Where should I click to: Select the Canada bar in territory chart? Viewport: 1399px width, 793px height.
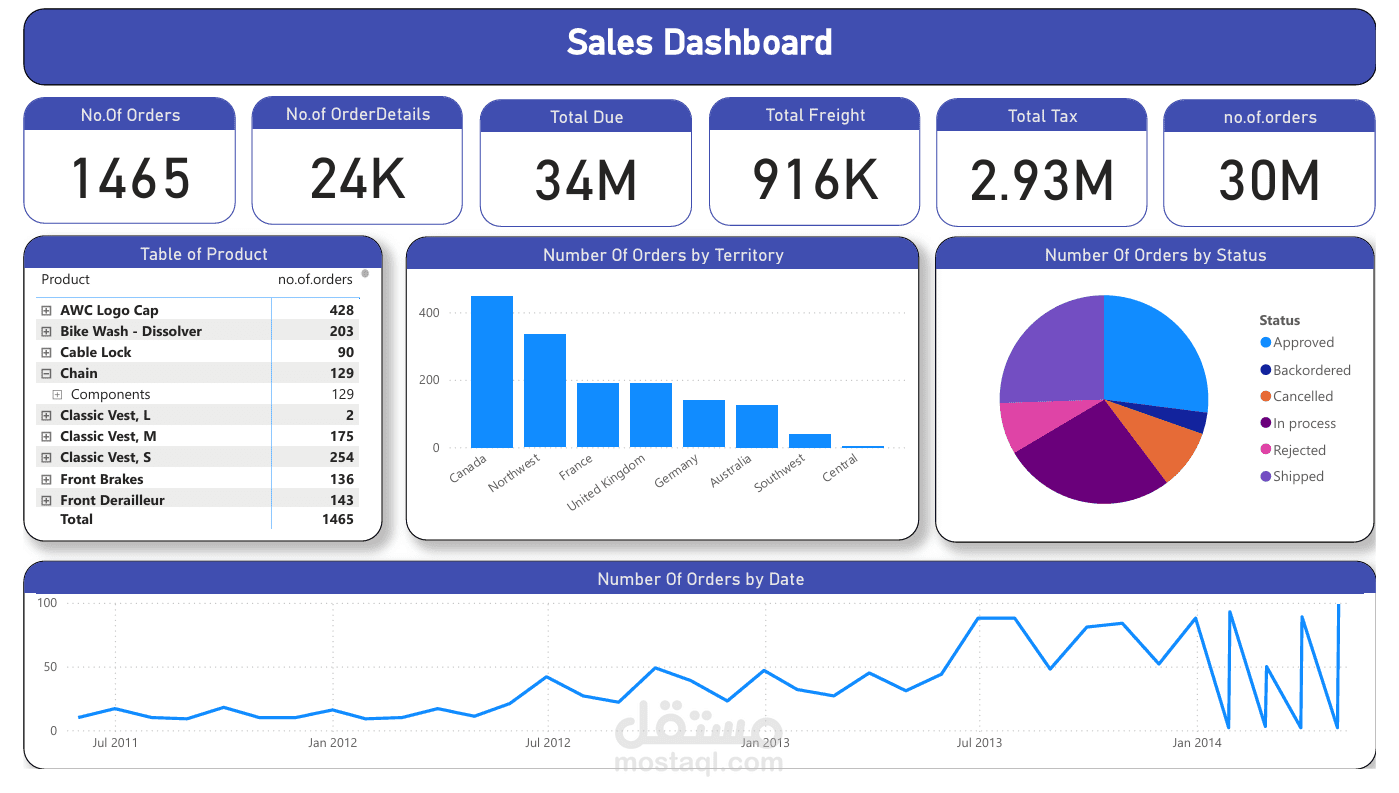pyautogui.click(x=492, y=372)
